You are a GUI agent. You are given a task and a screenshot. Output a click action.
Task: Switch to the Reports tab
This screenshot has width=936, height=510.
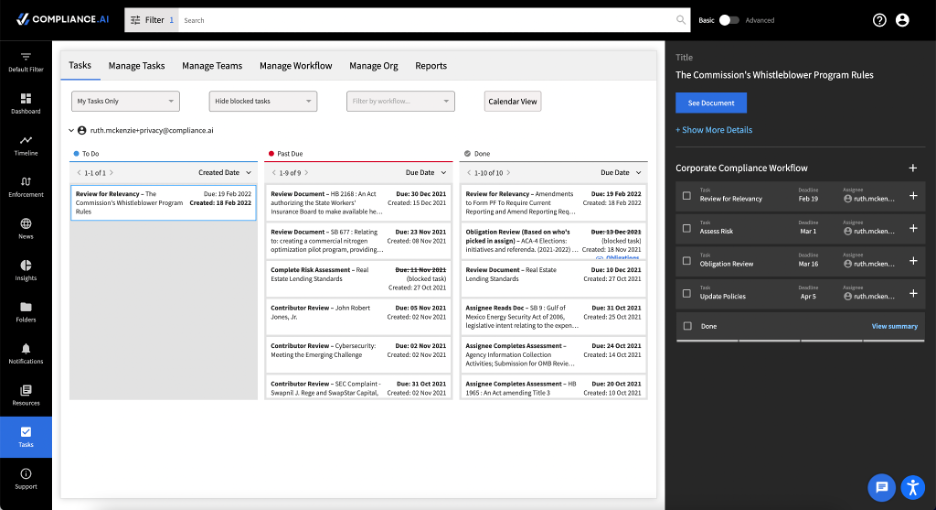click(x=431, y=66)
